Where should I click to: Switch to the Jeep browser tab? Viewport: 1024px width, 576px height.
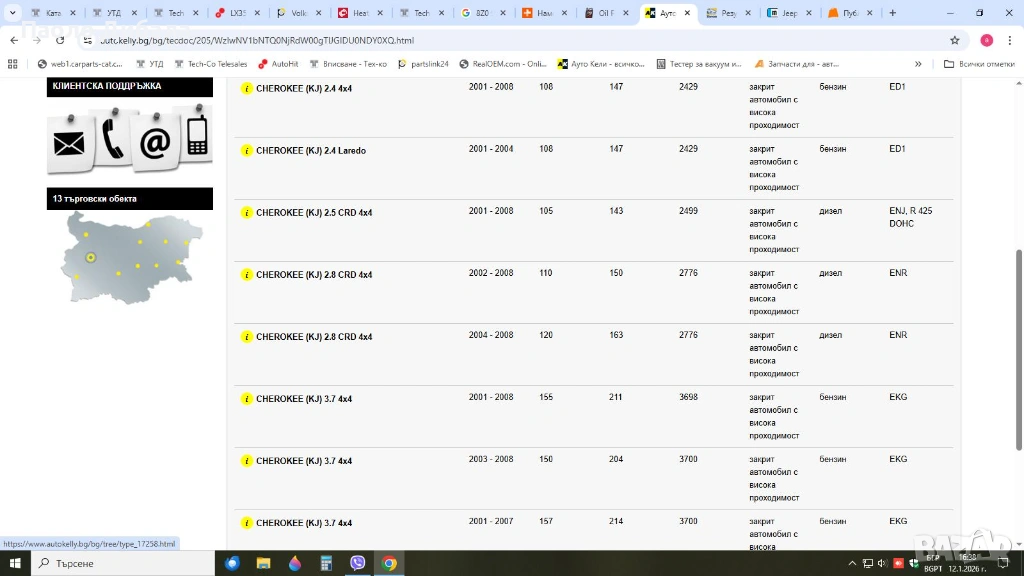[x=787, y=13]
